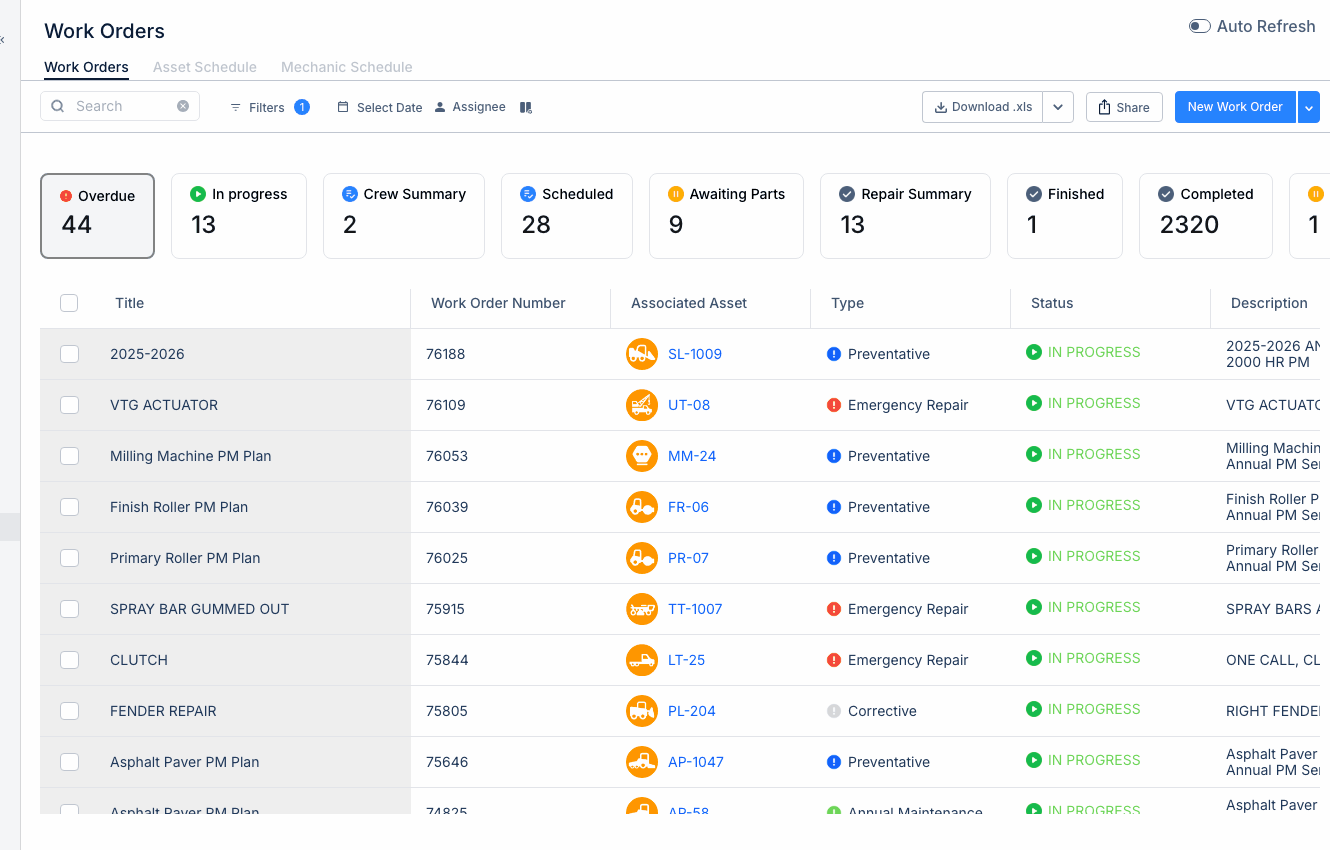The image size is (1330, 850).
Task: Click the Emergency Repair type icon for VTG ACTUATOR
Action: [x=834, y=405]
